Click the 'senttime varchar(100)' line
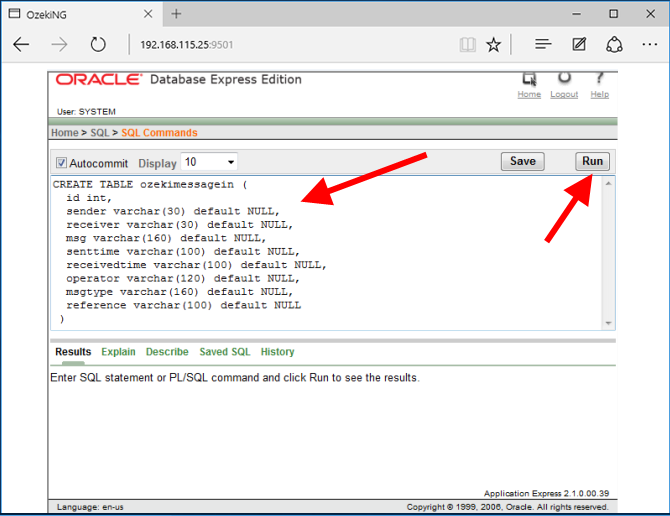This screenshot has width=670, height=516. point(183,252)
